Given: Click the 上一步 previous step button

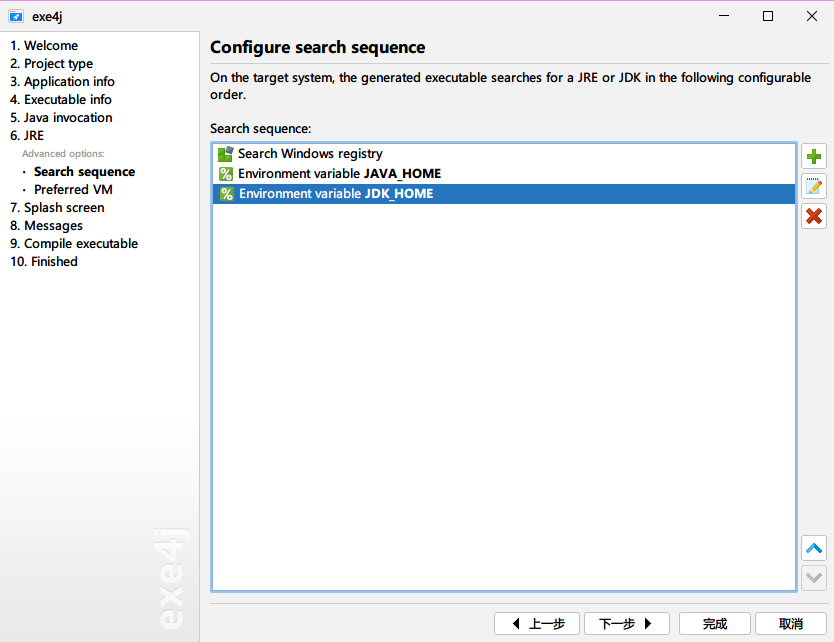Looking at the screenshot, I should pos(537,624).
